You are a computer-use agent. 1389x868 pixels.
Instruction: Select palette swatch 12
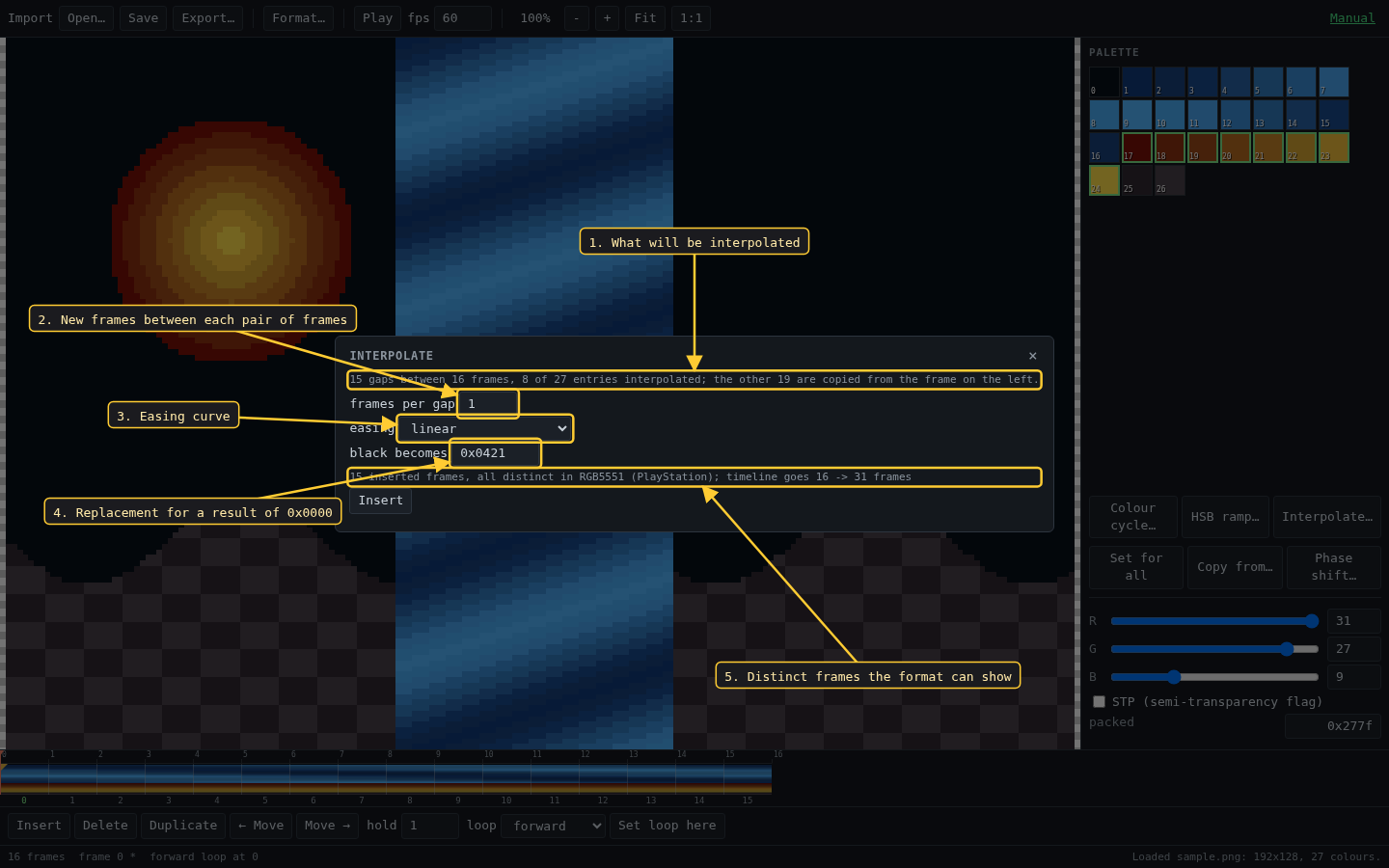1236,115
